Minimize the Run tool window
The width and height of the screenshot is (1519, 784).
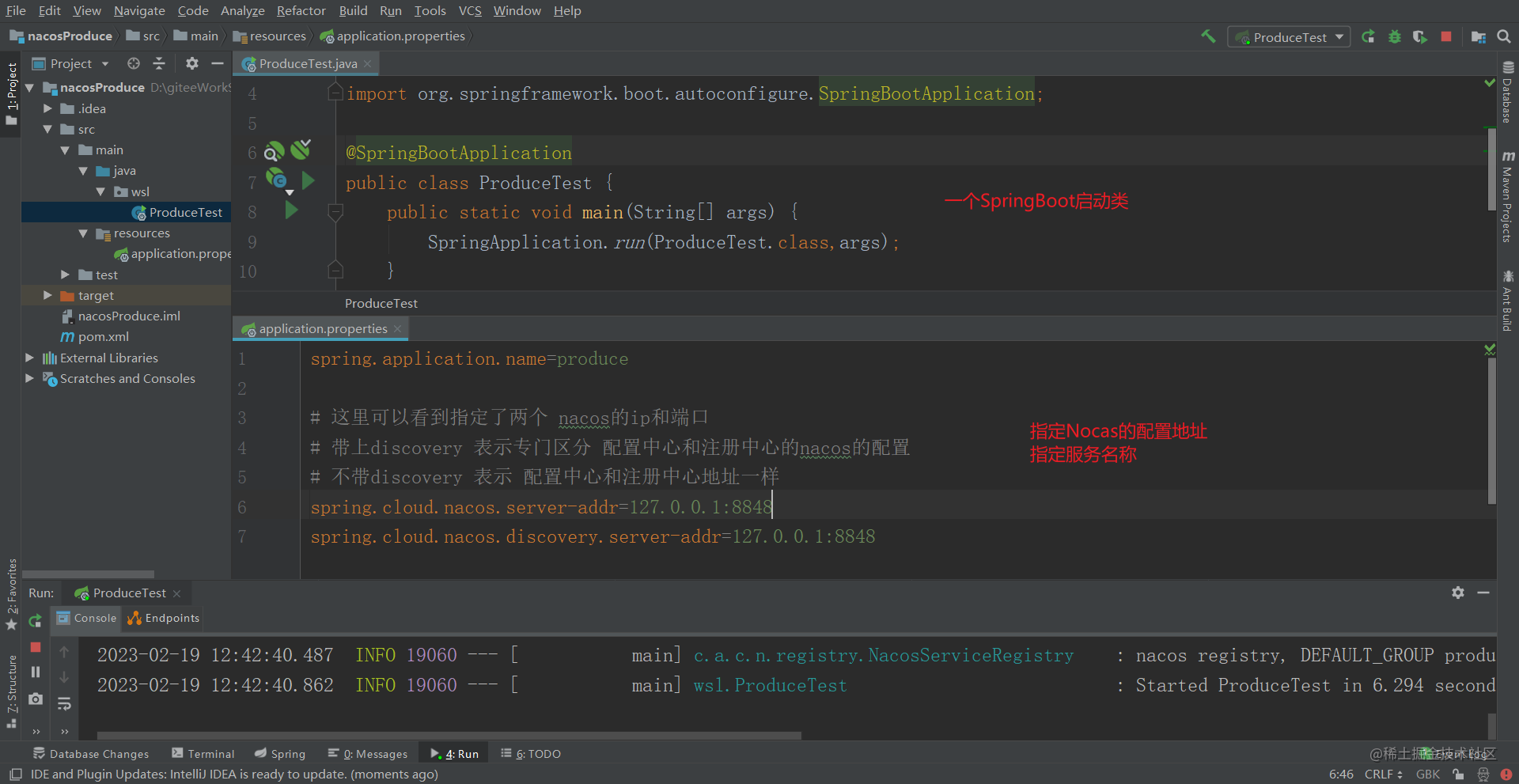pyautogui.click(x=1483, y=593)
